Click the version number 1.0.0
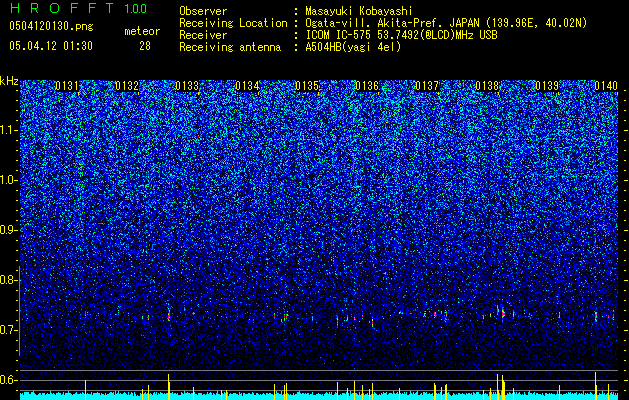The height and width of the screenshot is (400, 629). point(136,8)
